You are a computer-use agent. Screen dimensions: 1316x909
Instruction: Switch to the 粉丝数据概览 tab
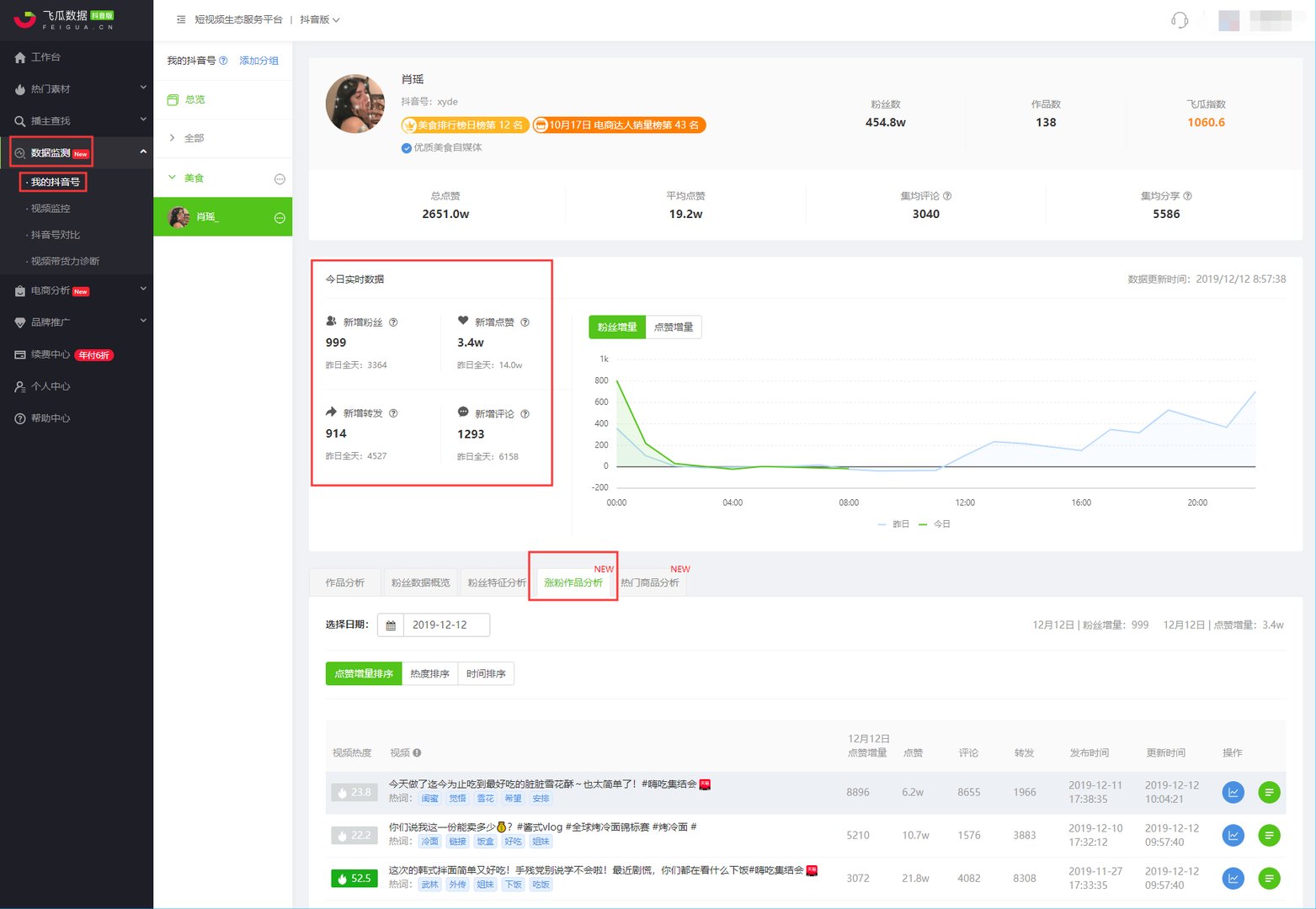pyautogui.click(x=420, y=582)
